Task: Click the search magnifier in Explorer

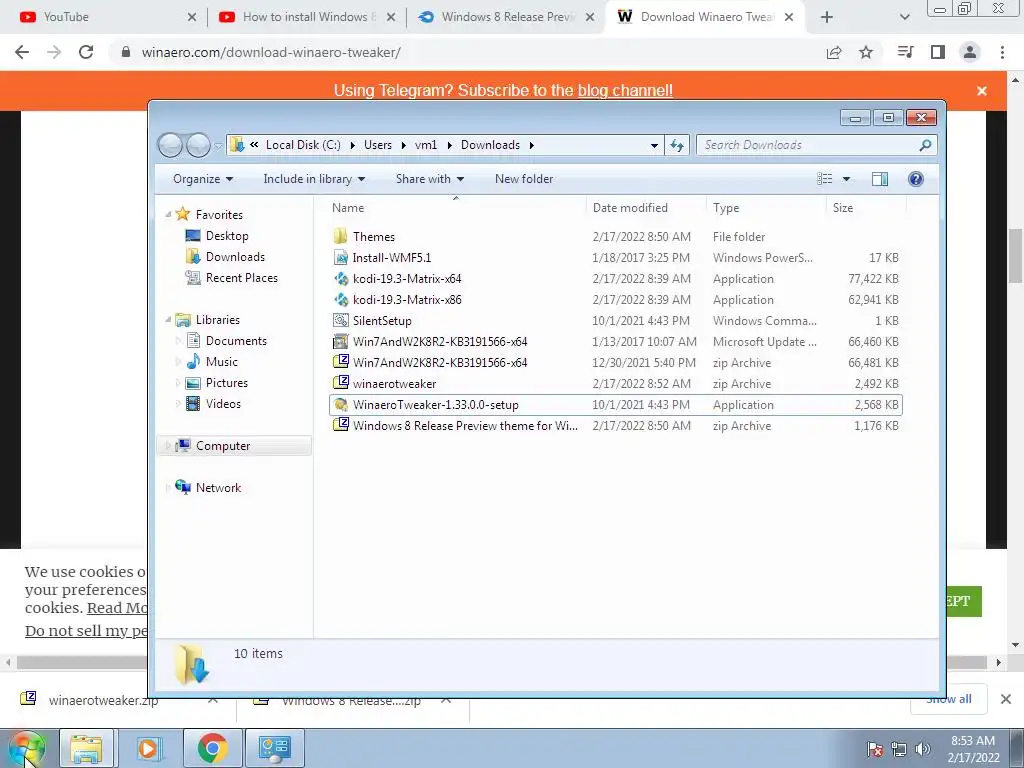Action: click(x=925, y=145)
